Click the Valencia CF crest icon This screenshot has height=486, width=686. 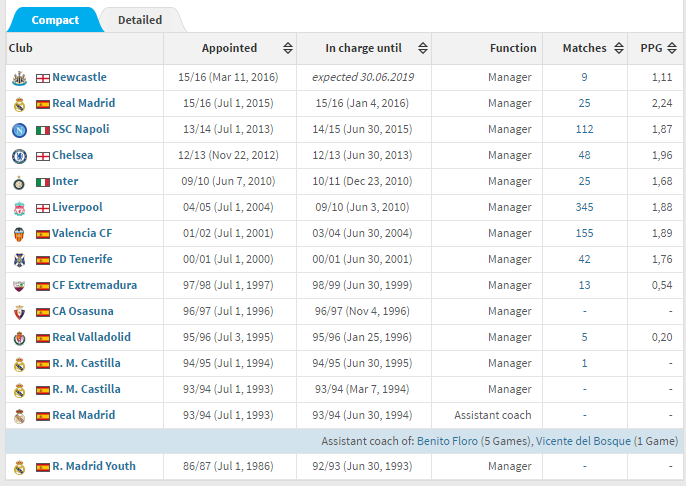[x=19, y=234]
